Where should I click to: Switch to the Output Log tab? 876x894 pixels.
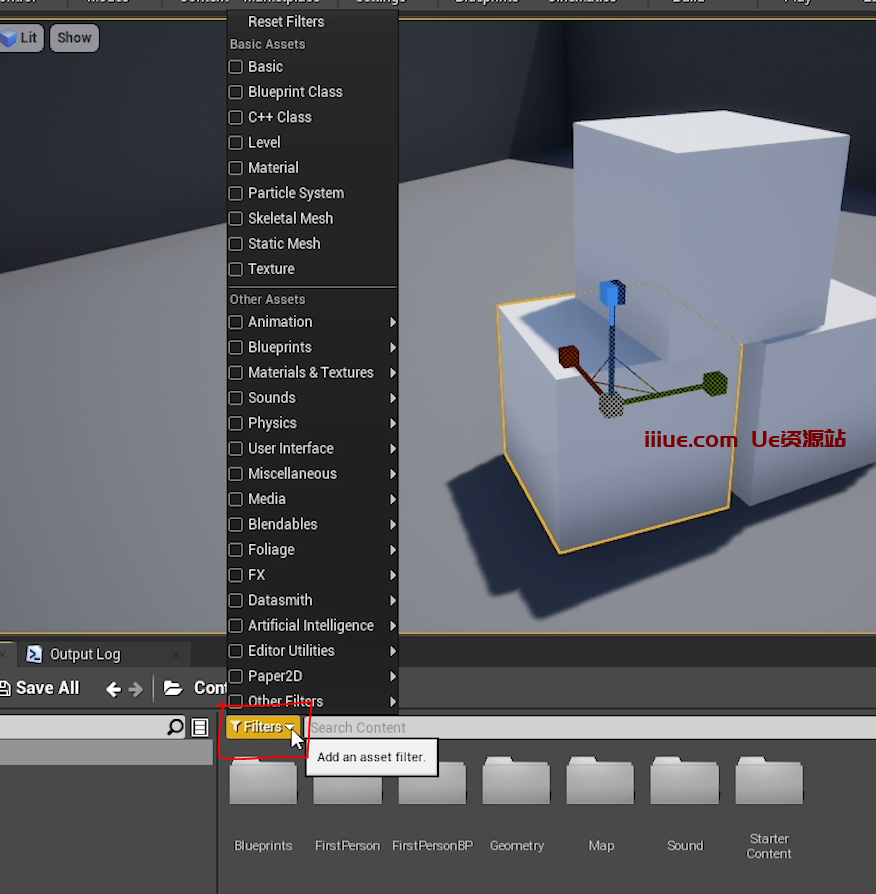[x=85, y=654]
